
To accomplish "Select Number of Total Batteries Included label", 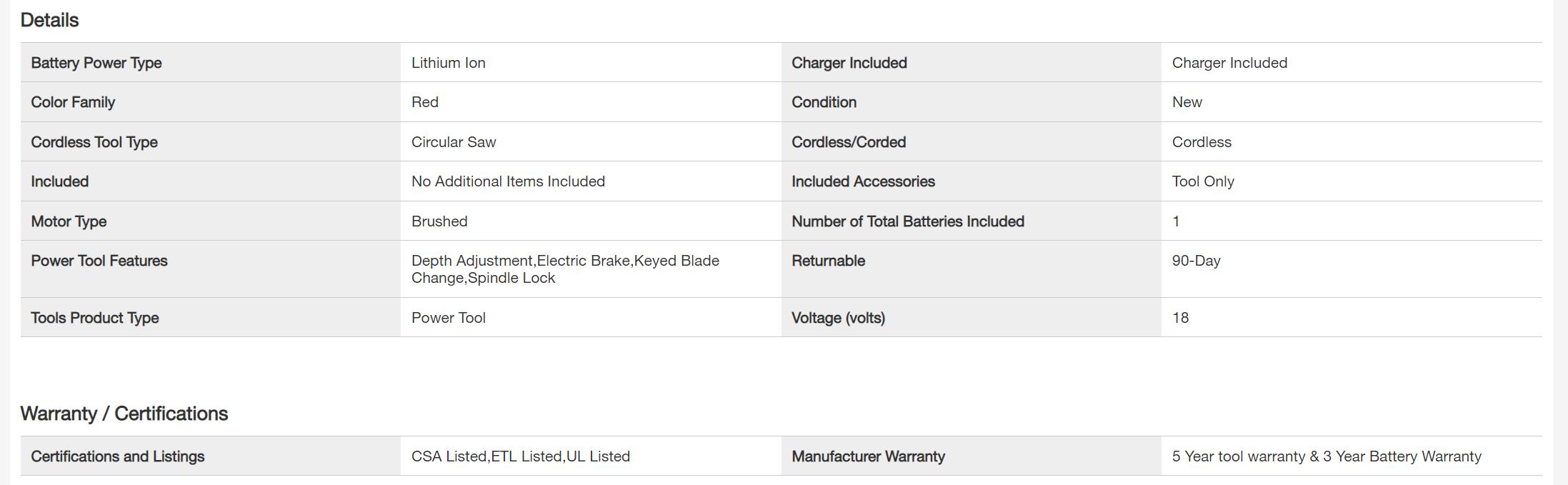I will coord(907,221).
